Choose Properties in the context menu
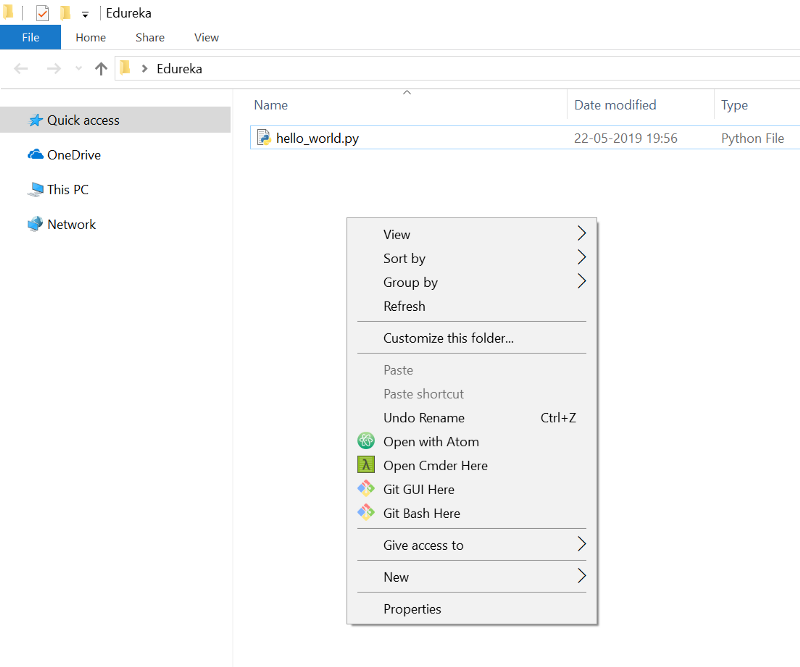Viewport: 800px width, 667px height. click(412, 609)
